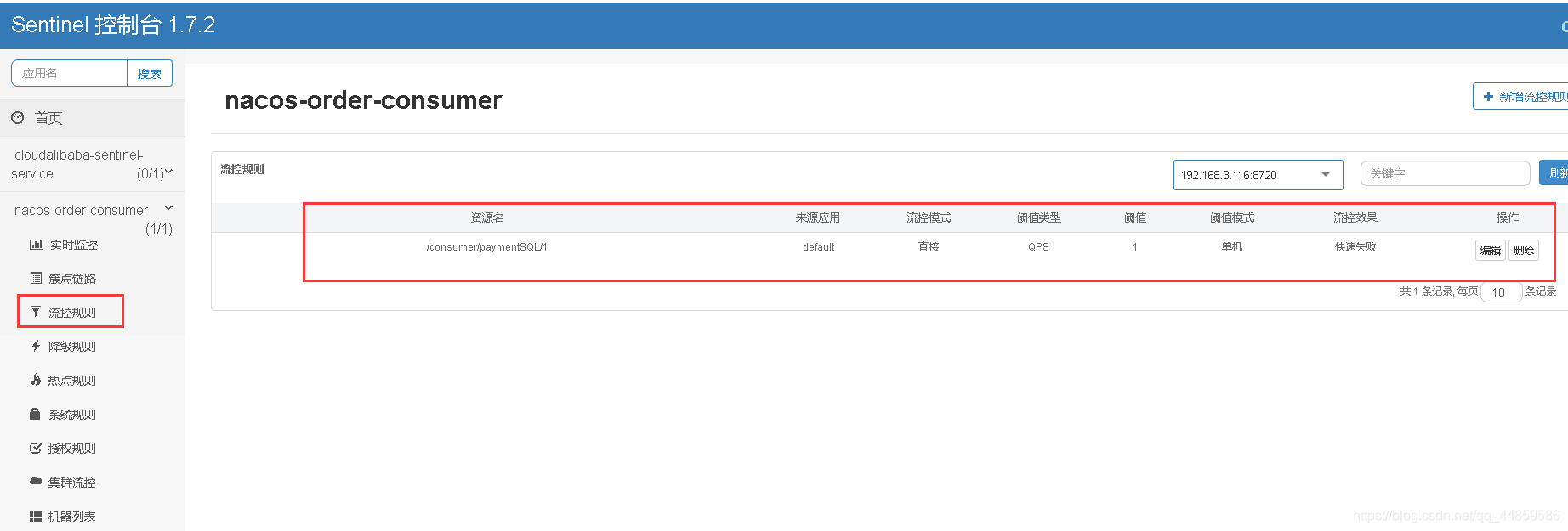Screen dimensions: 1568x531
Task: Click the 直接 flow mode cell
Action: pos(929,247)
